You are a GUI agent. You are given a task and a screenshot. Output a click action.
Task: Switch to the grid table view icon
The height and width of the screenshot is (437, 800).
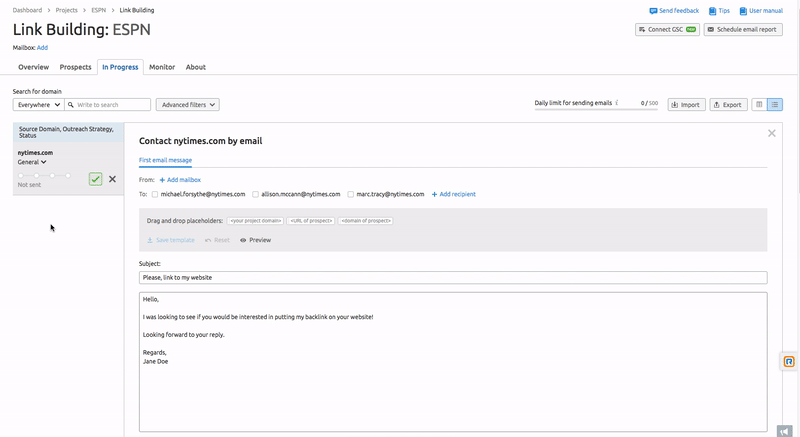click(758, 104)
